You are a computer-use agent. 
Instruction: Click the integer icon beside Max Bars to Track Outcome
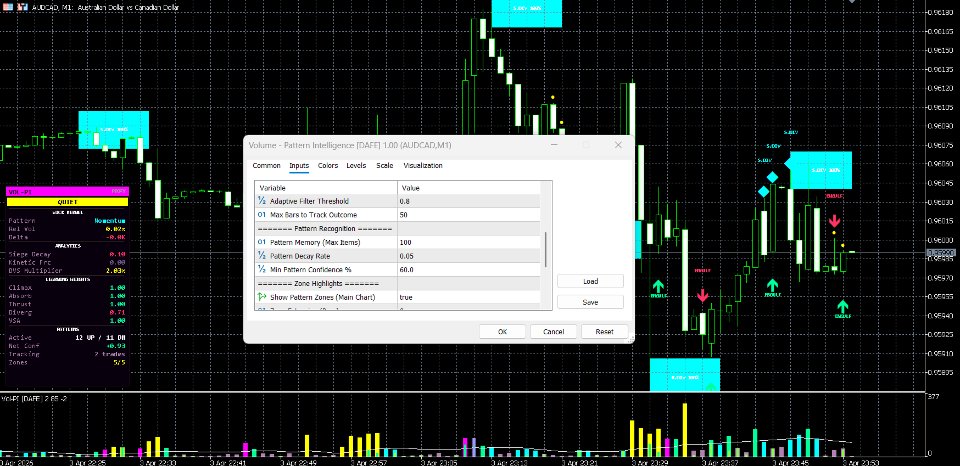pos(261,215)
